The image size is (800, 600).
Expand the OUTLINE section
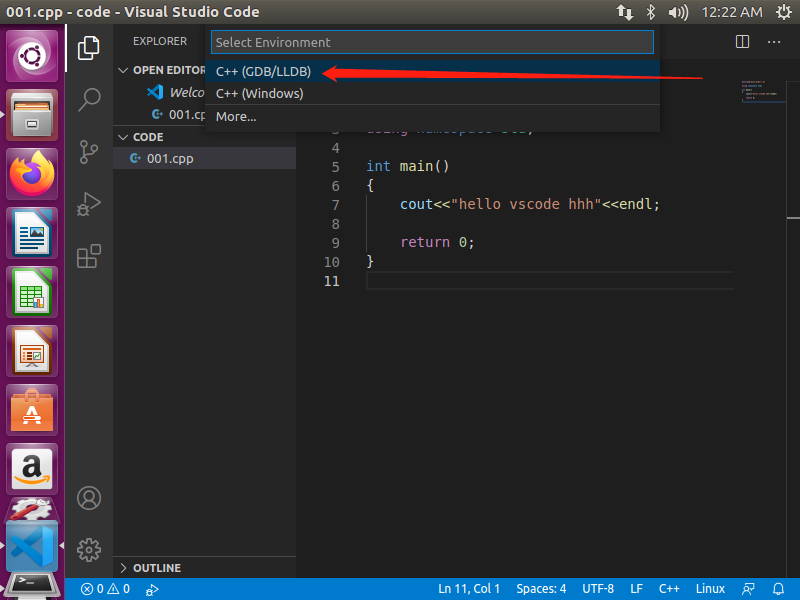pyautogui.click(x=204, y=568)
